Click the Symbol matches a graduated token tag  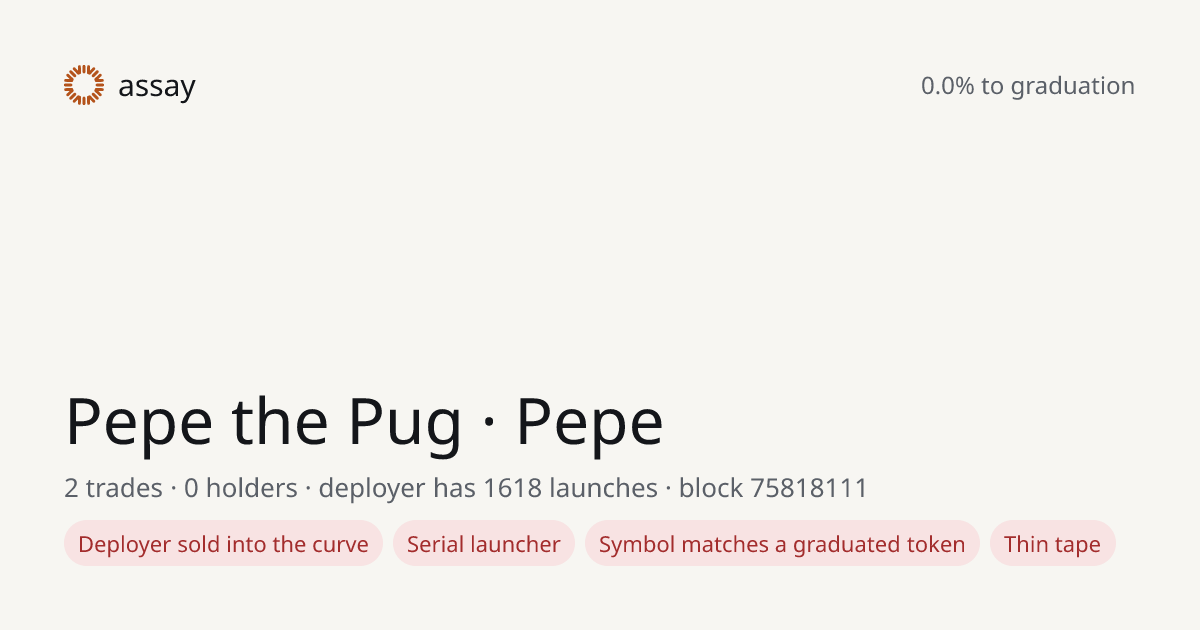782,544
